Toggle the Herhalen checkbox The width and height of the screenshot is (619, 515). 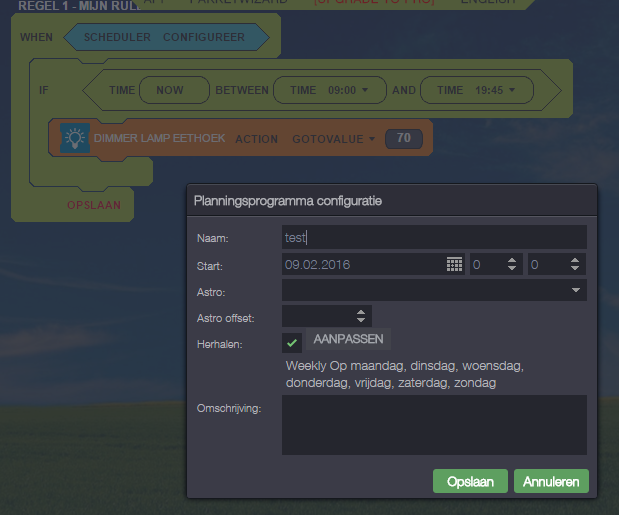292,342
